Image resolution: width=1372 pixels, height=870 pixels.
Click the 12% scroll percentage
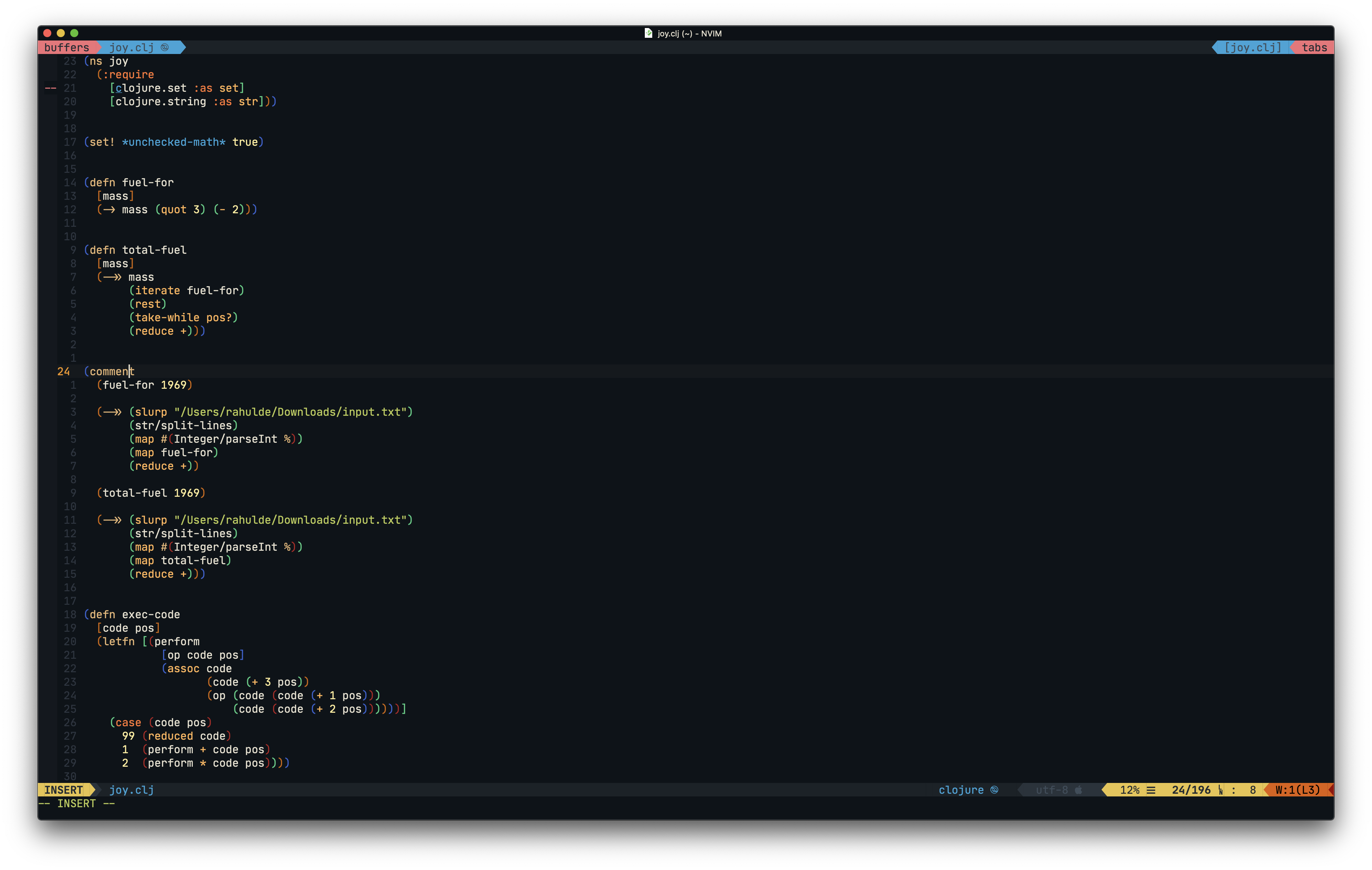click(x=1130, y=790)
